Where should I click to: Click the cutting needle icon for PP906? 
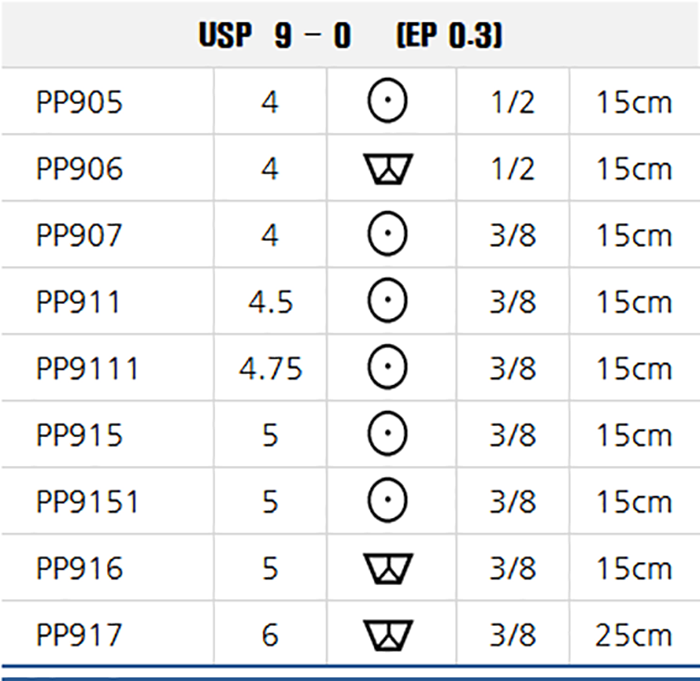pyautogui.click(x=388, y=169)
